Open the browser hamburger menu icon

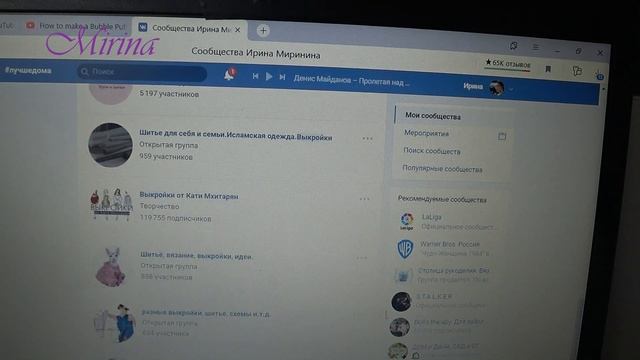[536, 47]
